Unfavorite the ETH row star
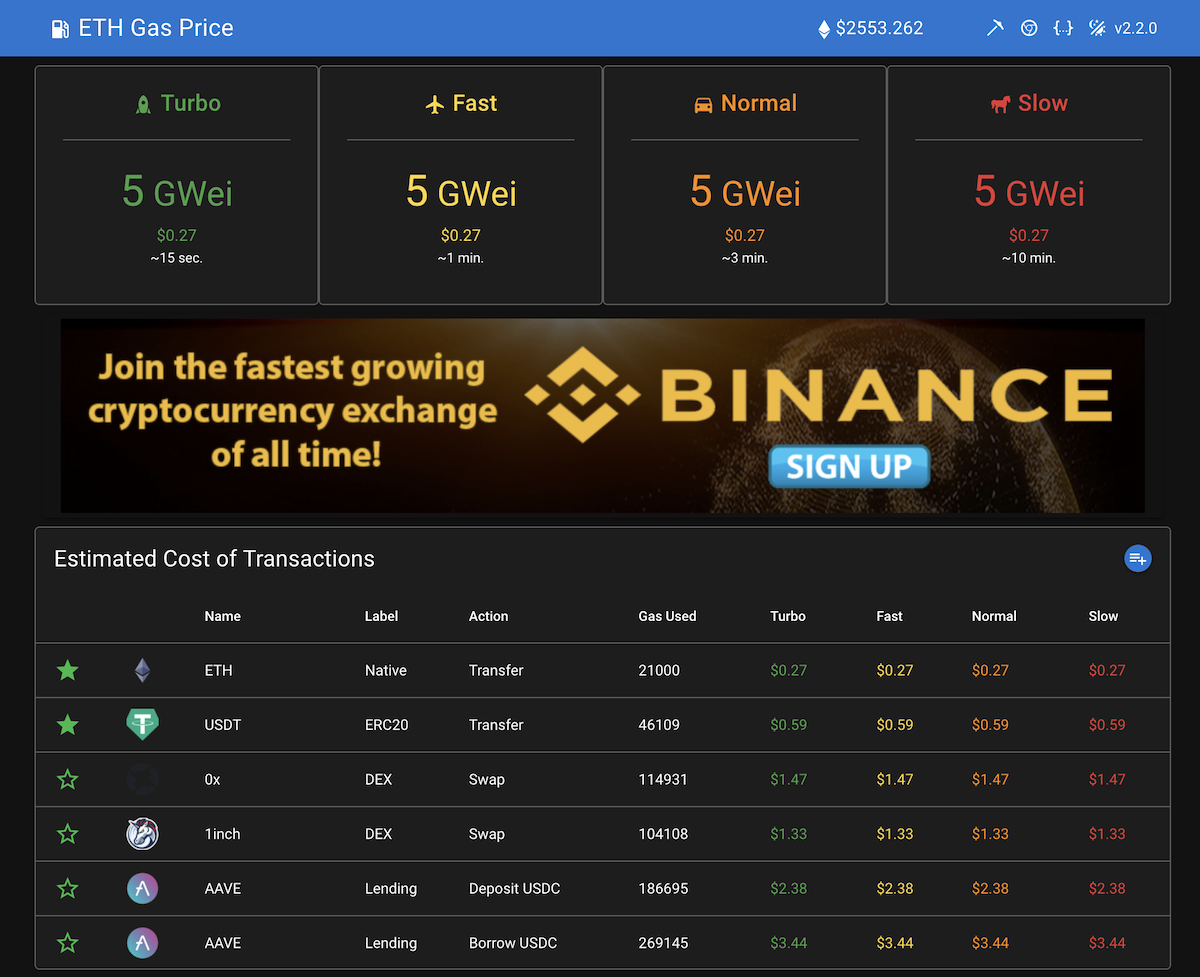Screen dimensions: 1200x977 [x=67, y=670]
